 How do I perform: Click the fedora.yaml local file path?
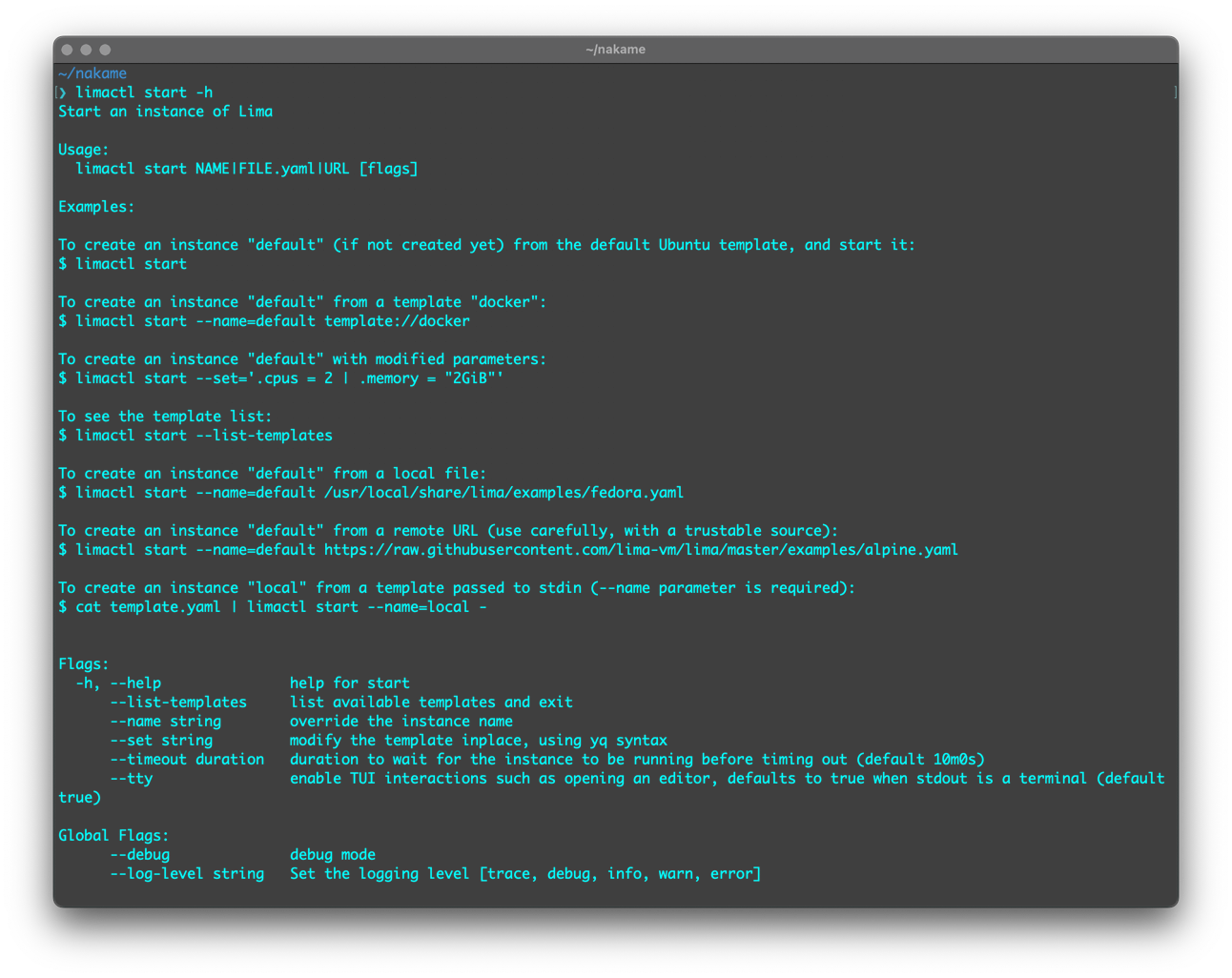point(503,493)
